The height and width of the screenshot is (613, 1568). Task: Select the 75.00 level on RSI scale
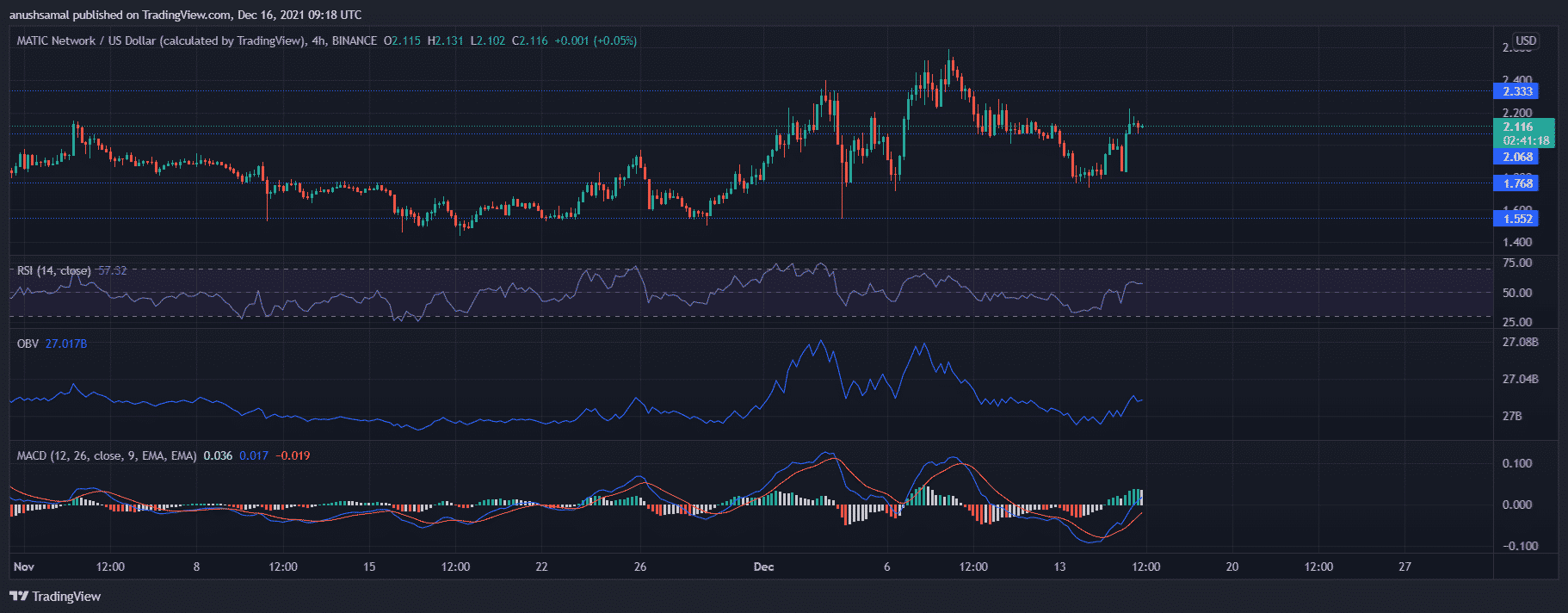click(x=1516, y=263)
